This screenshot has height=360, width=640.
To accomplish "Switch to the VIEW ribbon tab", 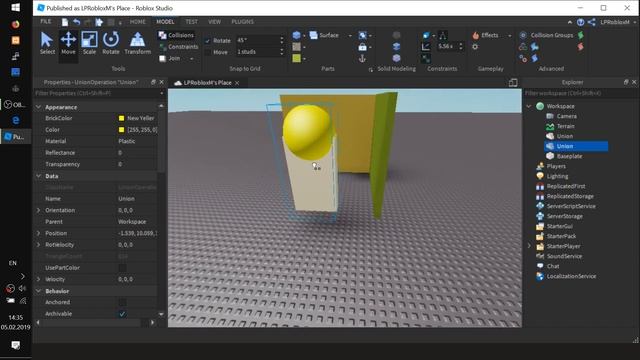I will [x=214, y=22].
